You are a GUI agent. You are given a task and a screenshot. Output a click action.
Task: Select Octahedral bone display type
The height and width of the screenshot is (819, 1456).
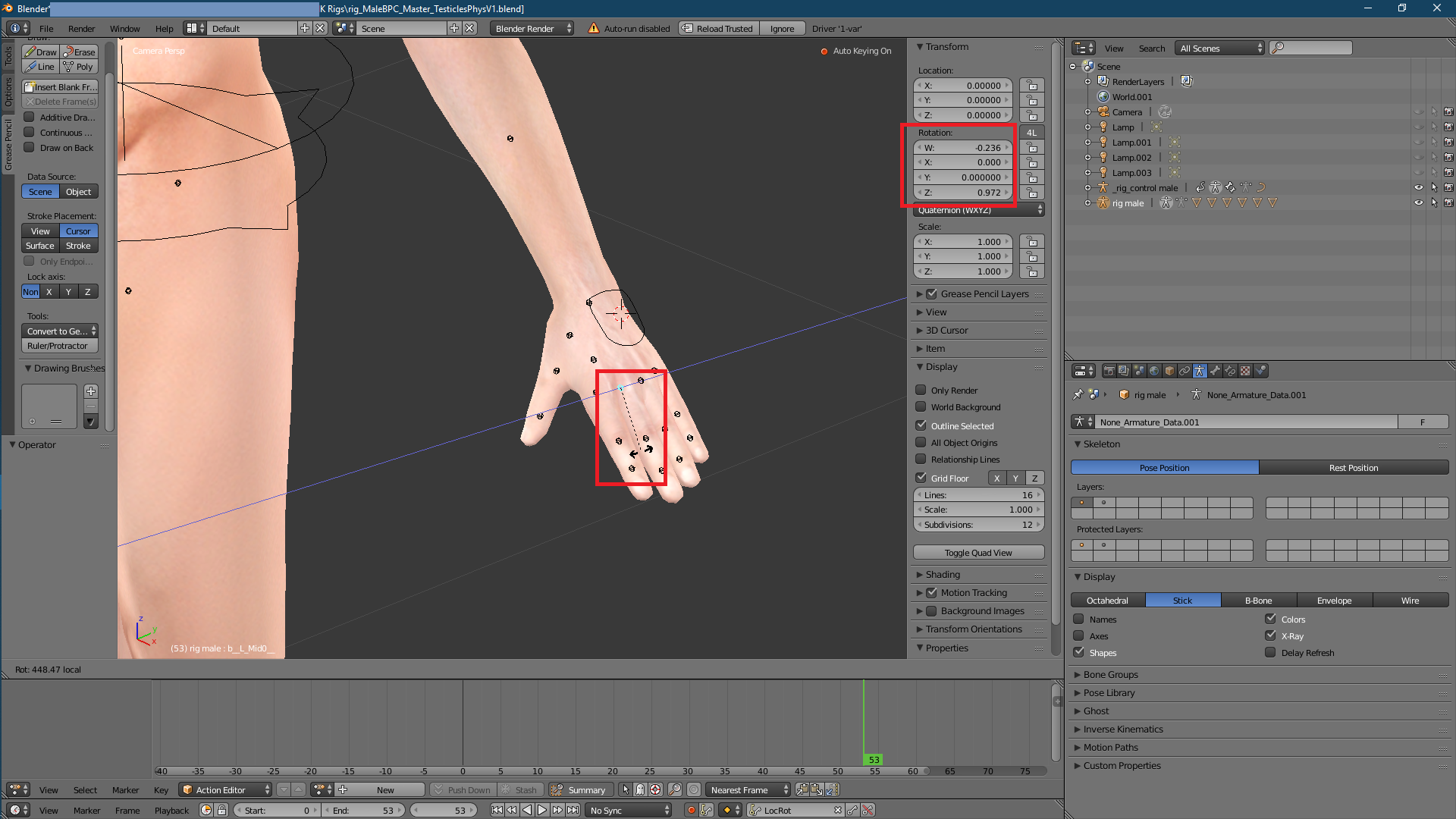point(1107,600)
